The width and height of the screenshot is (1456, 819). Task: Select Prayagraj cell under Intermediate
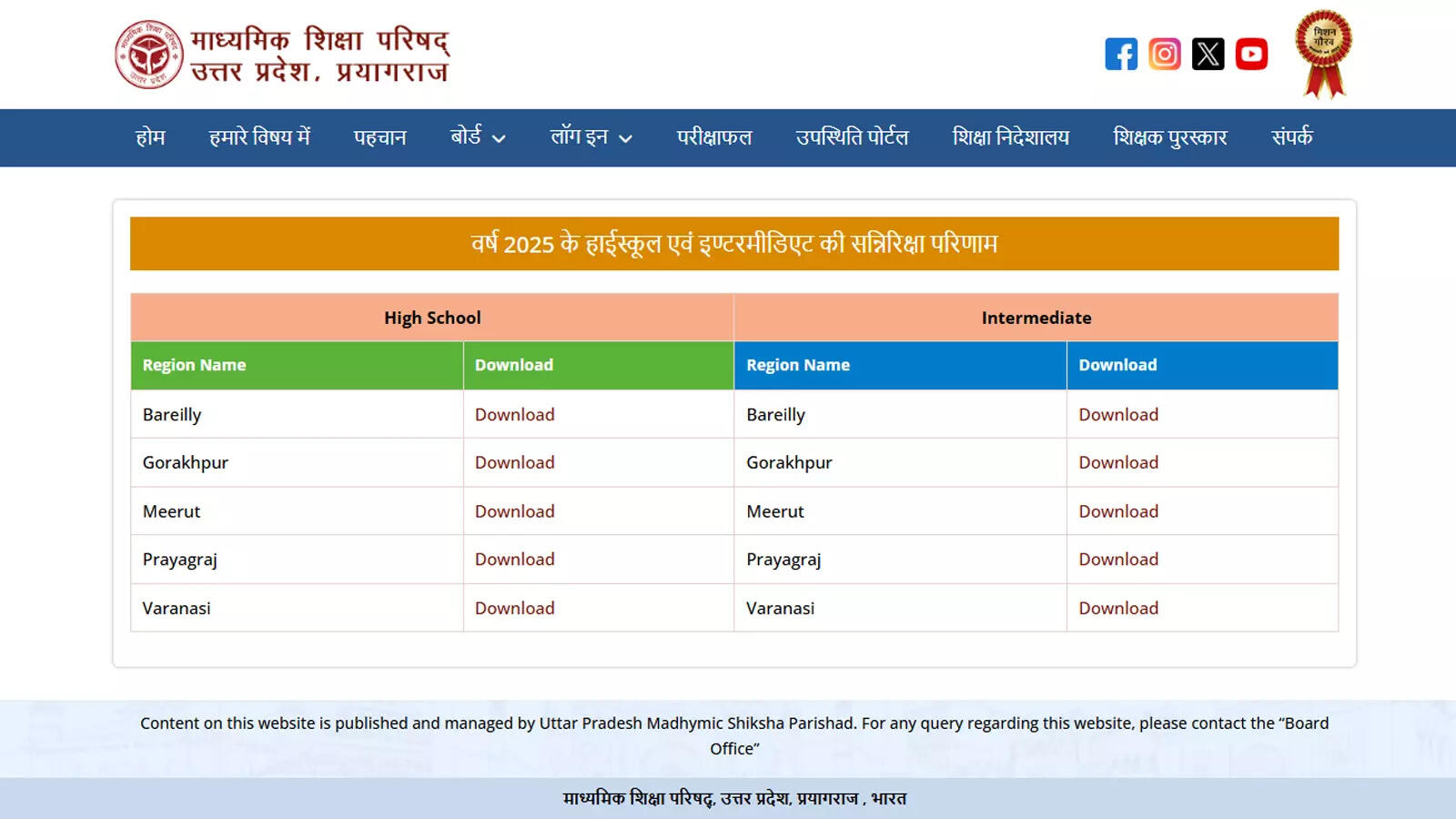point(900,560)
